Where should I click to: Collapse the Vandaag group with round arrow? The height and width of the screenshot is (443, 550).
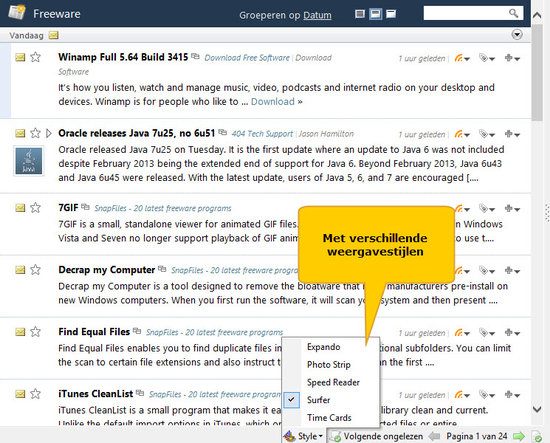coord(517,35)
